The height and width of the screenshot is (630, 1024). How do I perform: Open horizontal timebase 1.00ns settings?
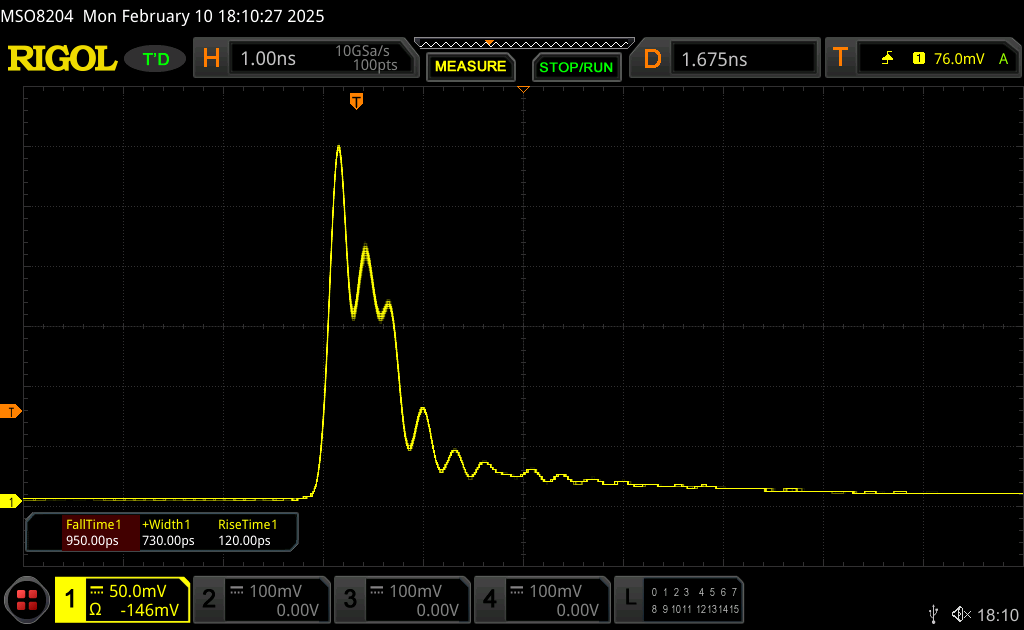point(308,59)
